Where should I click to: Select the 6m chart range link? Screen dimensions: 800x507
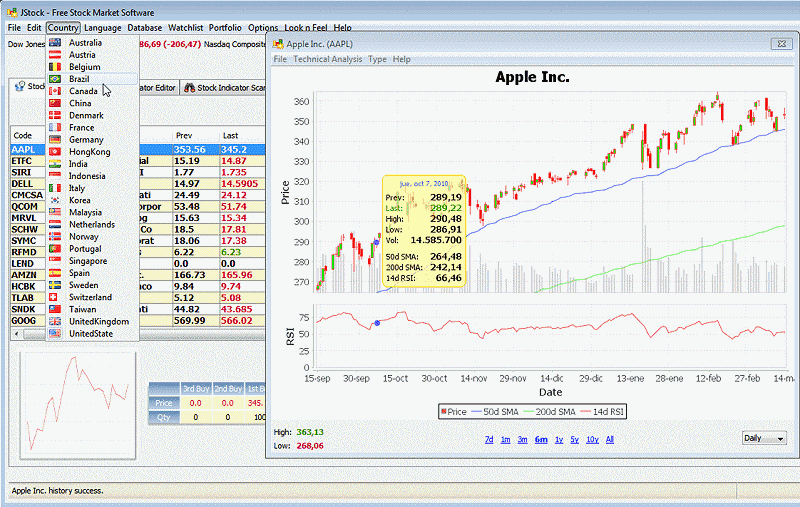(541, 439)
